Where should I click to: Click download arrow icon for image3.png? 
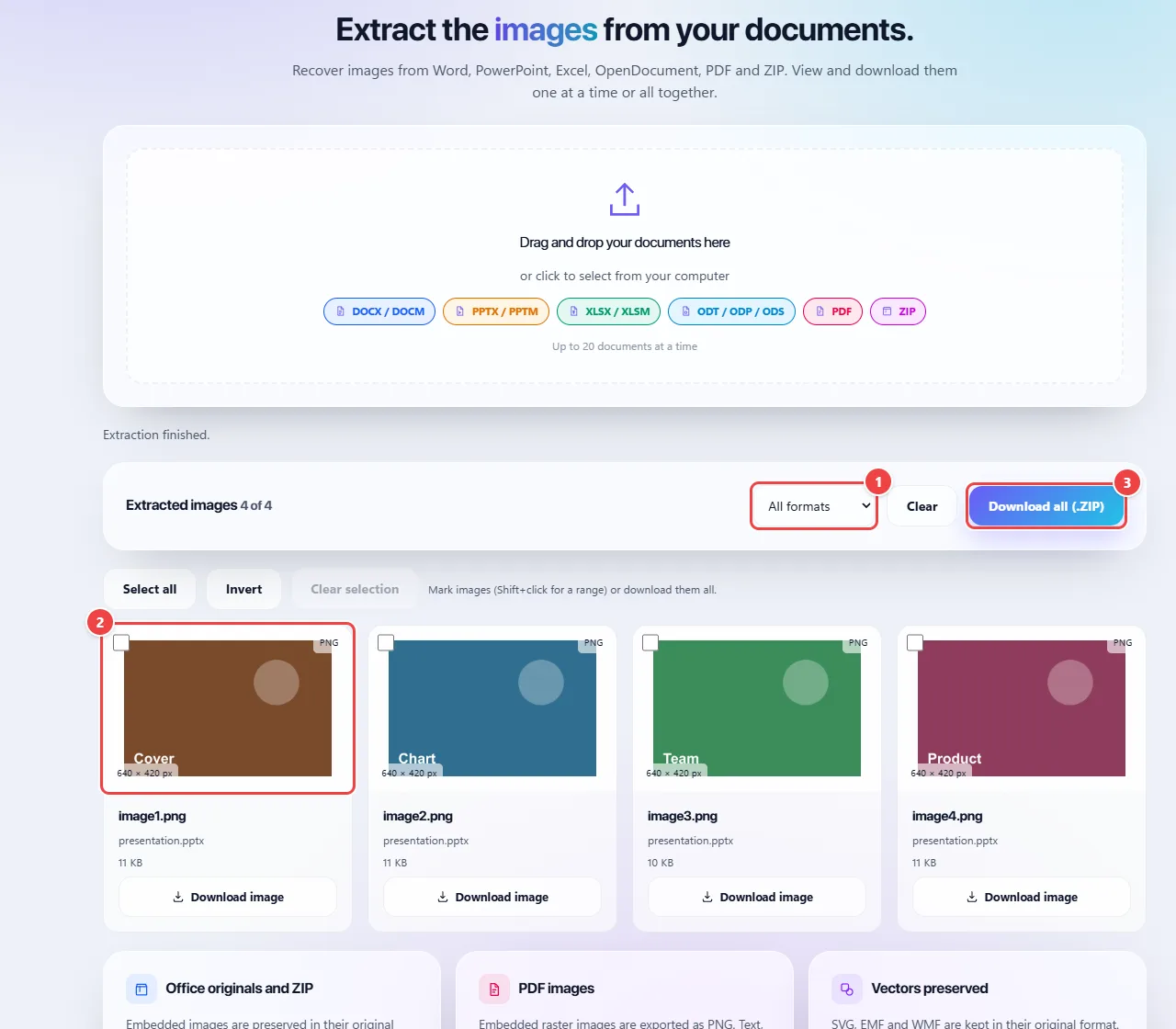[707, 897]
